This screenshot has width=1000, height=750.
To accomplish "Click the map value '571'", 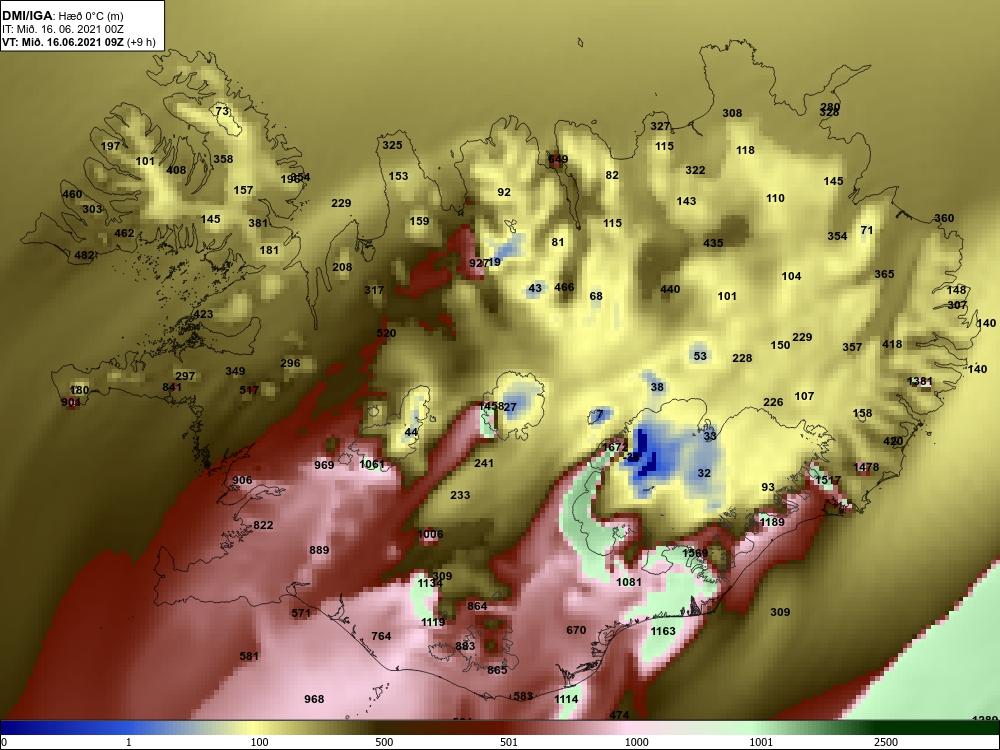I will coord(301,613).
